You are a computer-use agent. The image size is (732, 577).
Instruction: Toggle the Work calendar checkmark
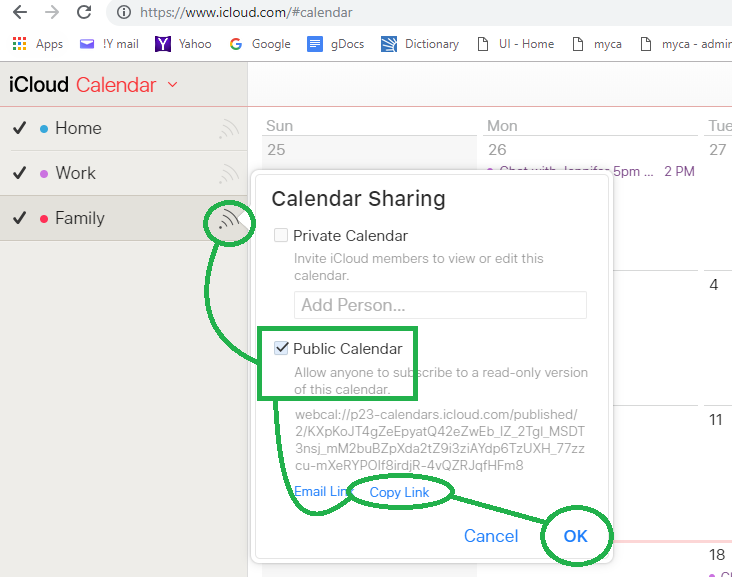pyautogui.click(x=19, y=173)
